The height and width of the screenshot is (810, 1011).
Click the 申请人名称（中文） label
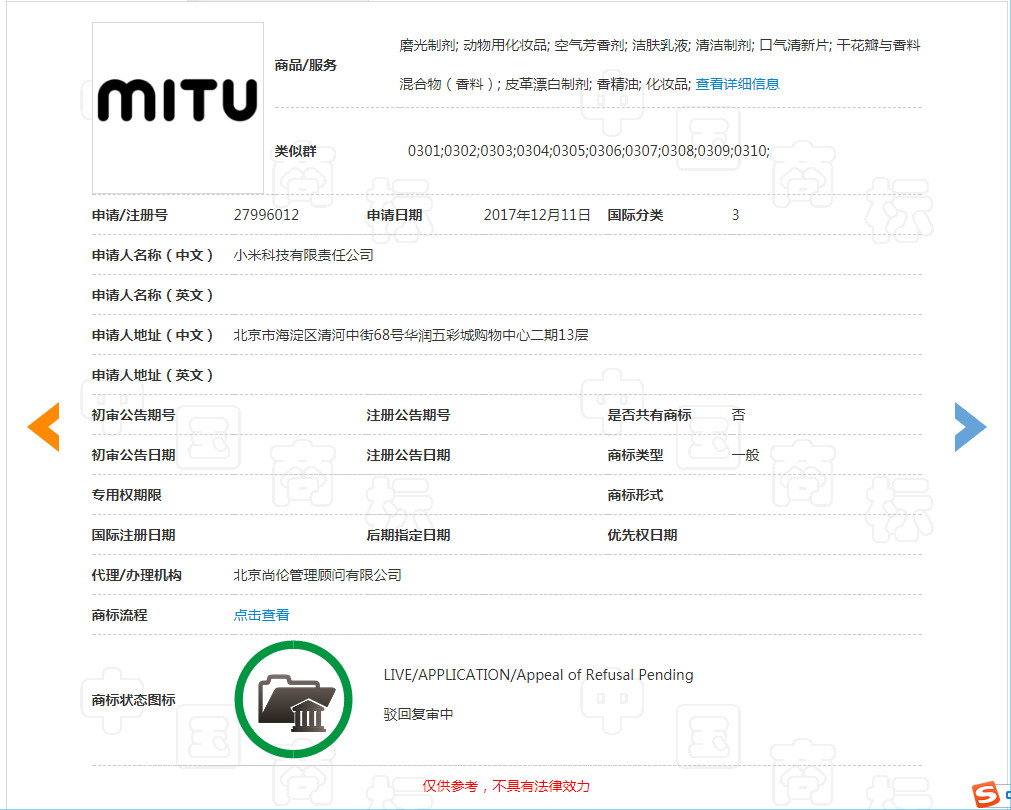click(153, 255)
